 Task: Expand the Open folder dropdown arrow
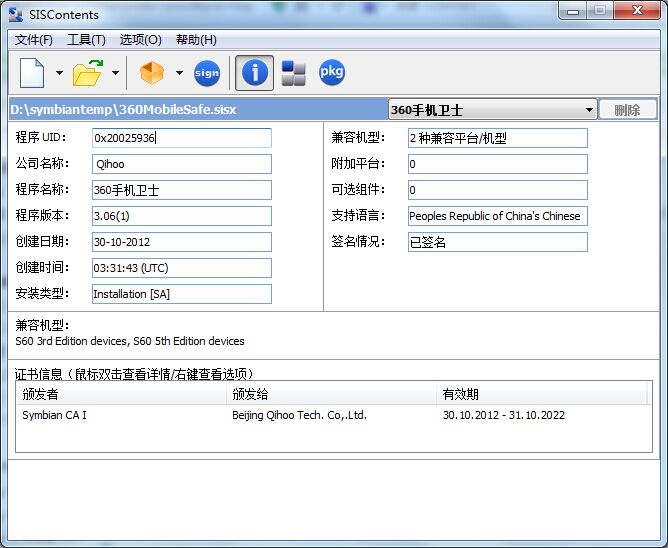115,73
